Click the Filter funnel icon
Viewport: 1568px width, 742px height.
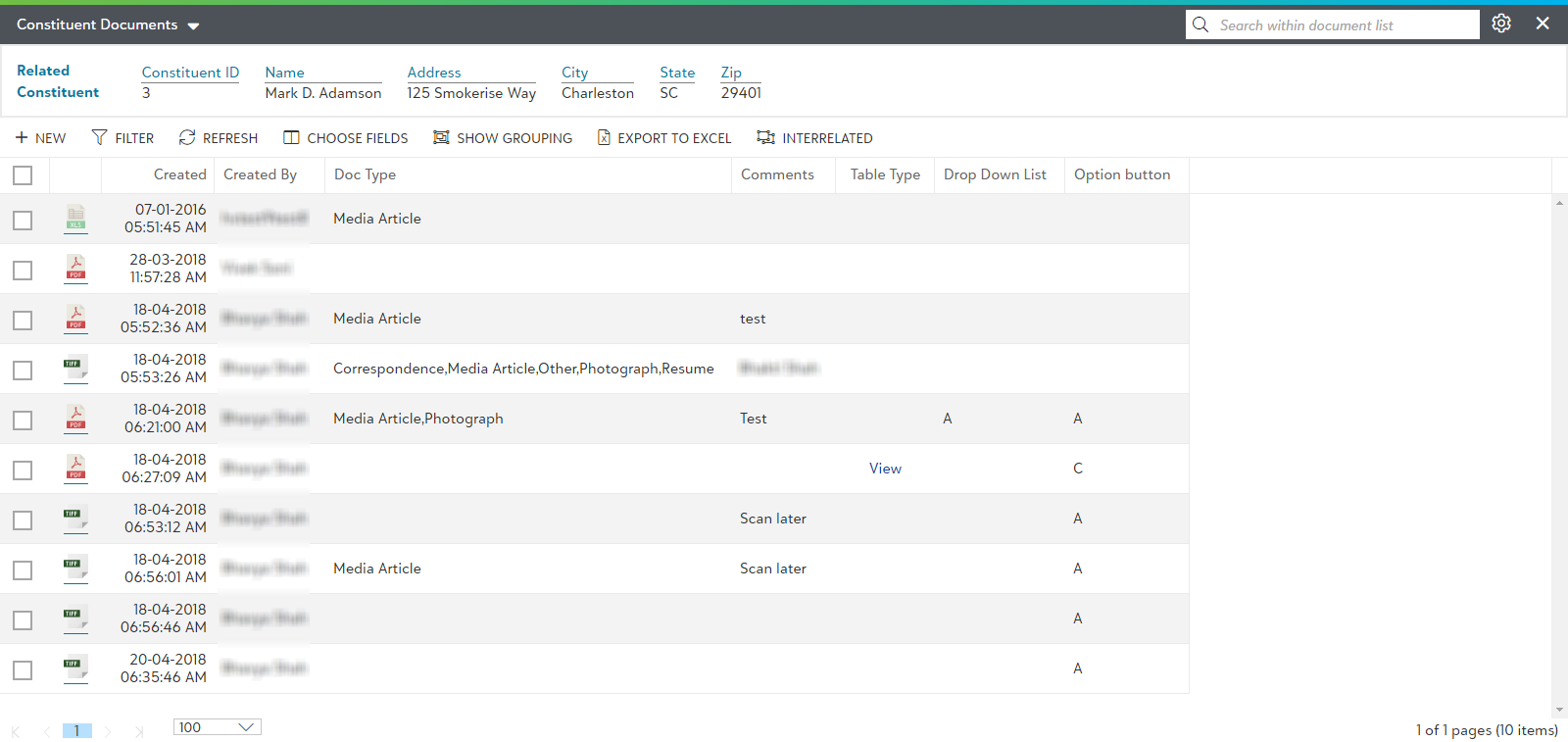[x=99, y=137]
